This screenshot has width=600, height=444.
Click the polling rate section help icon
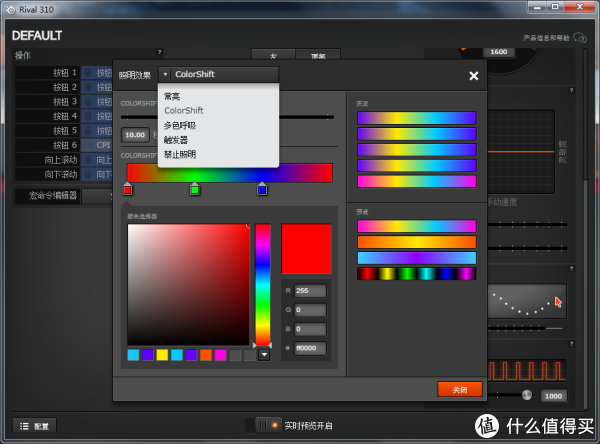point(571,344)
